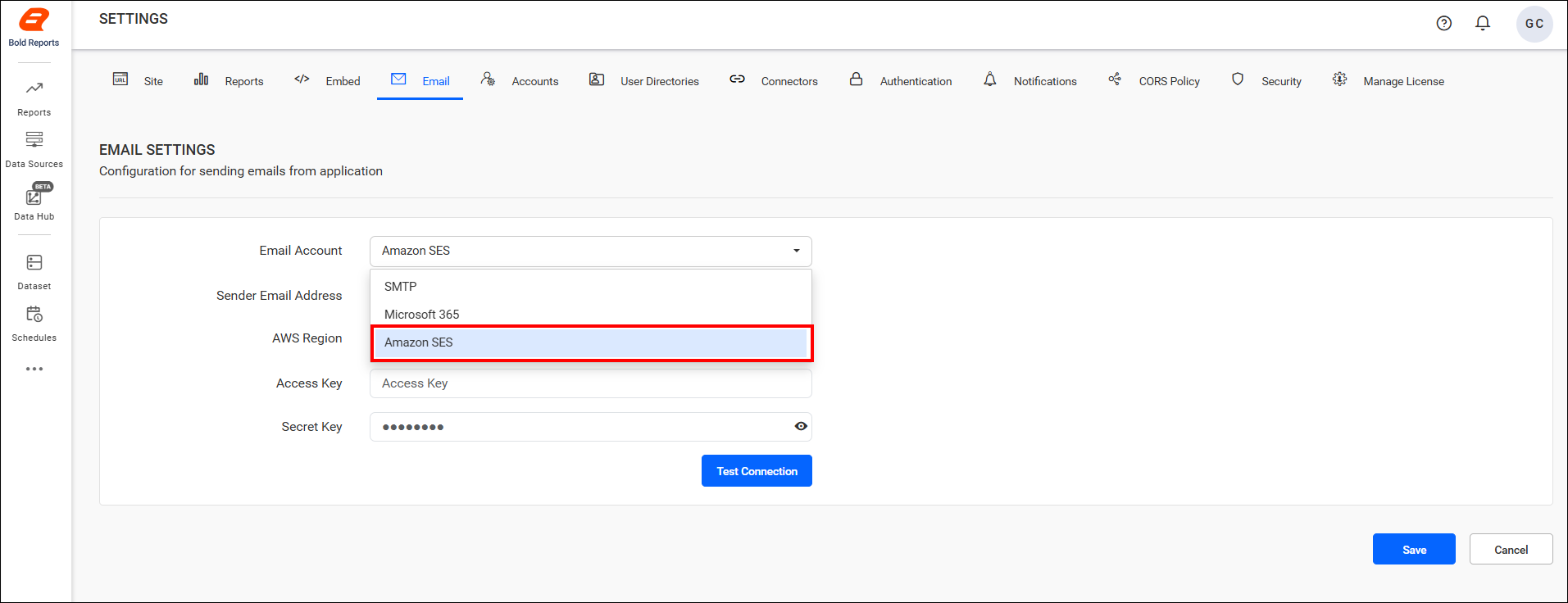Screen dimensions: 1568x603
Task: Save the email settings
Action: [1414, 550]
